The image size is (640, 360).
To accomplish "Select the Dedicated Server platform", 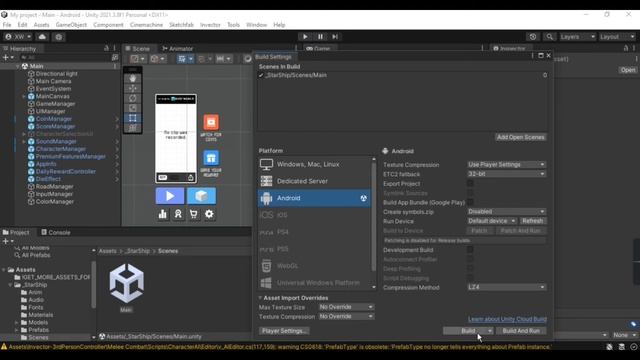I will tap(314, 181).
